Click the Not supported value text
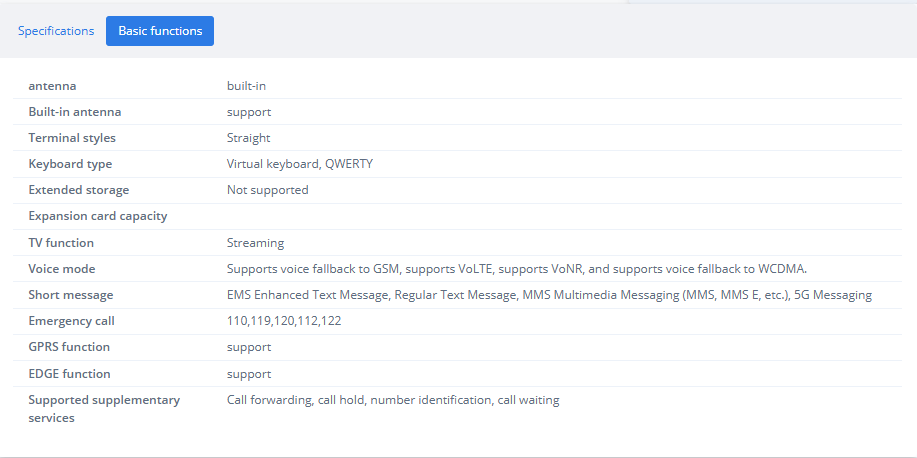 click(x=267, y=190)
